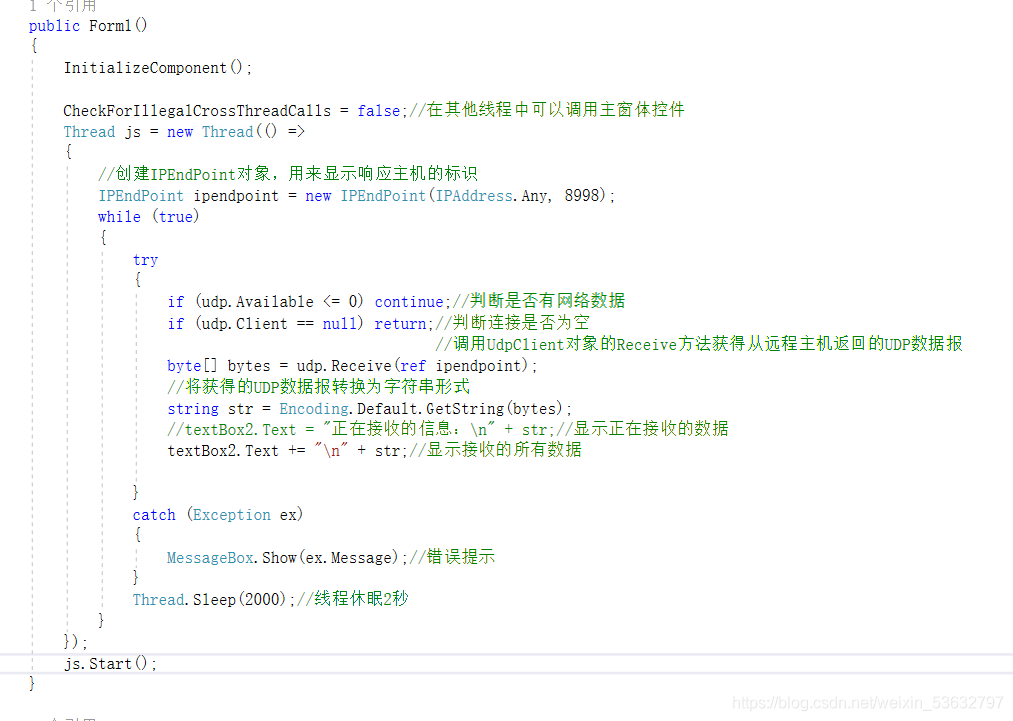This screenshot has height=721, width=1013.
Task: Click the return keyword on the udp.Client line
Action: coord(401,323)
